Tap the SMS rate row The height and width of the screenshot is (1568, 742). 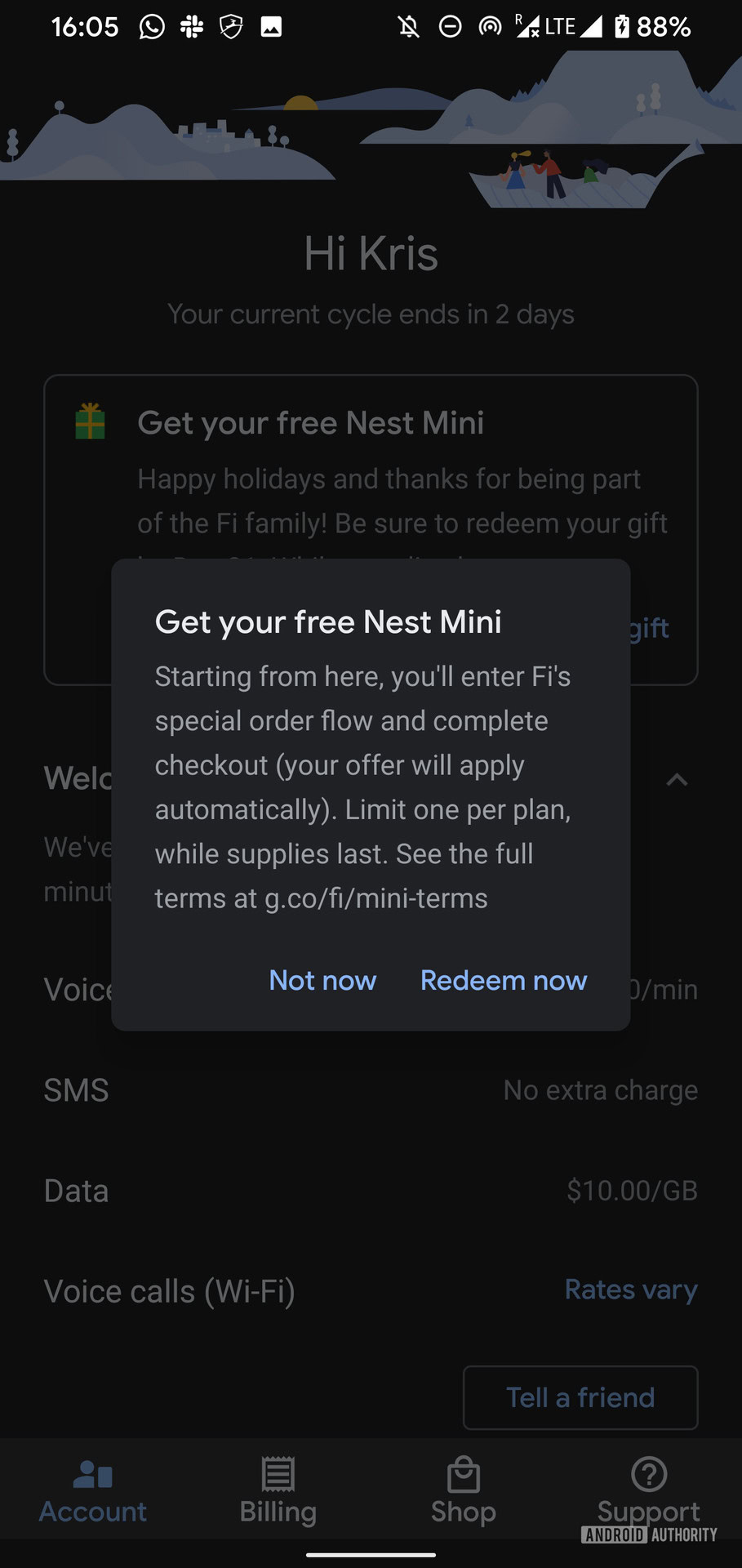tap(371, 1090)
